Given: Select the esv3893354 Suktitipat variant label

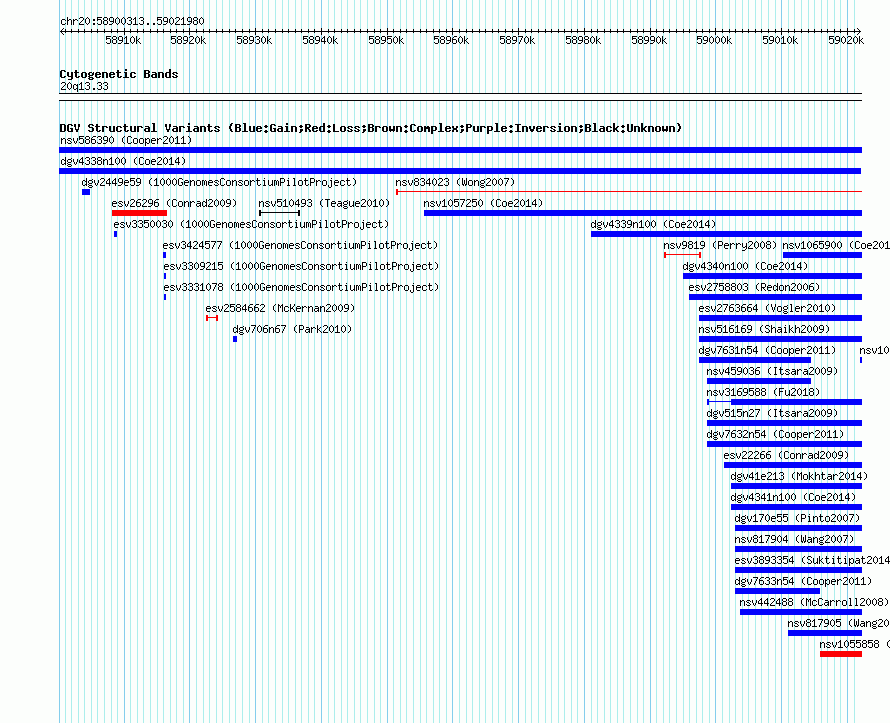Looking at the screenshot, I should 812,560.
